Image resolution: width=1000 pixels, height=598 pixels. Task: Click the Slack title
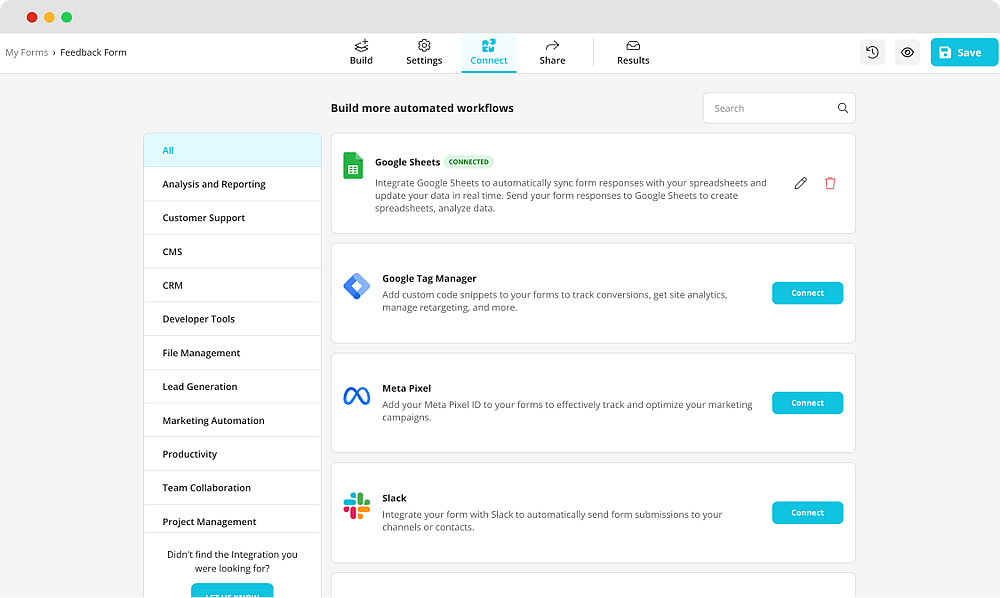pyautogui.click(x=394, y=498)
